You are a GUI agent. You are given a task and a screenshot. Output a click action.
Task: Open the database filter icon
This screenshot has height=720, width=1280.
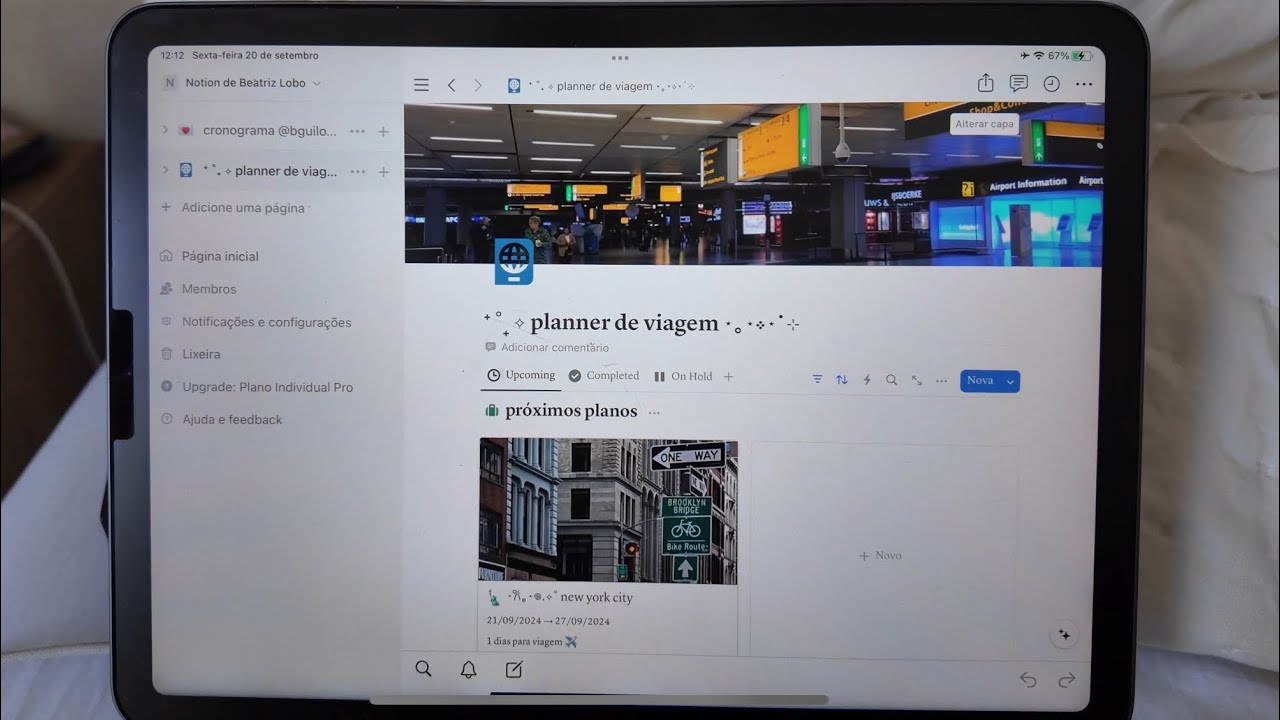click(x=817, y=380)
